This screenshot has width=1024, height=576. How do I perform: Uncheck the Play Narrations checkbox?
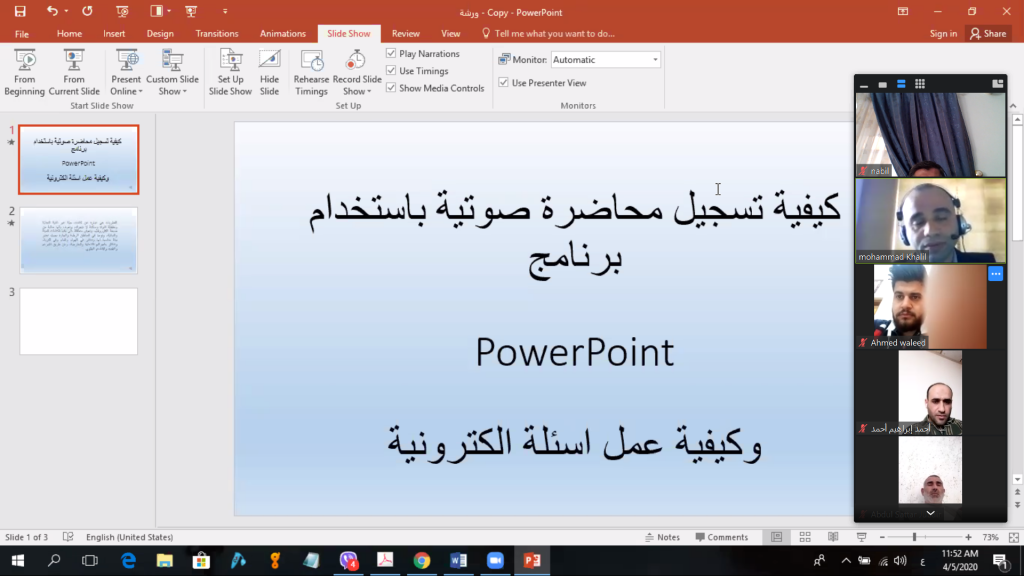tap(392, 54)
